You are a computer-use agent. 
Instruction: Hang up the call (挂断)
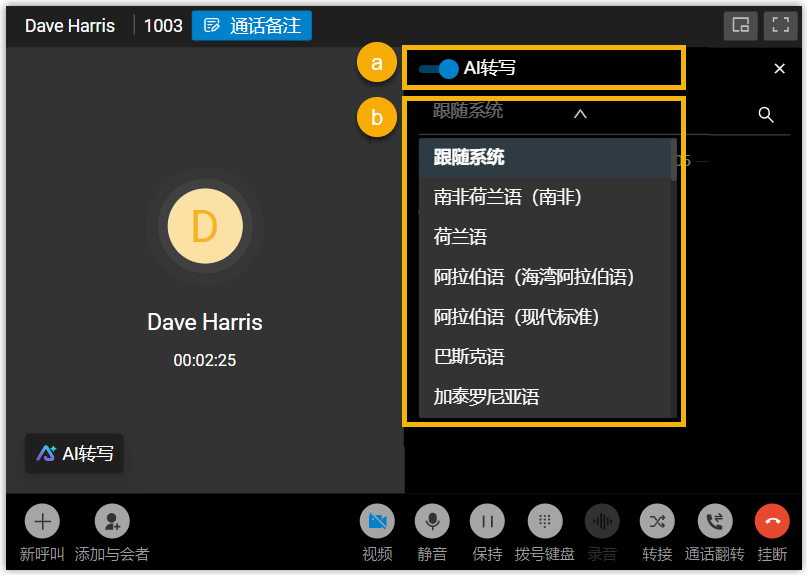click(x=772, y=521)
